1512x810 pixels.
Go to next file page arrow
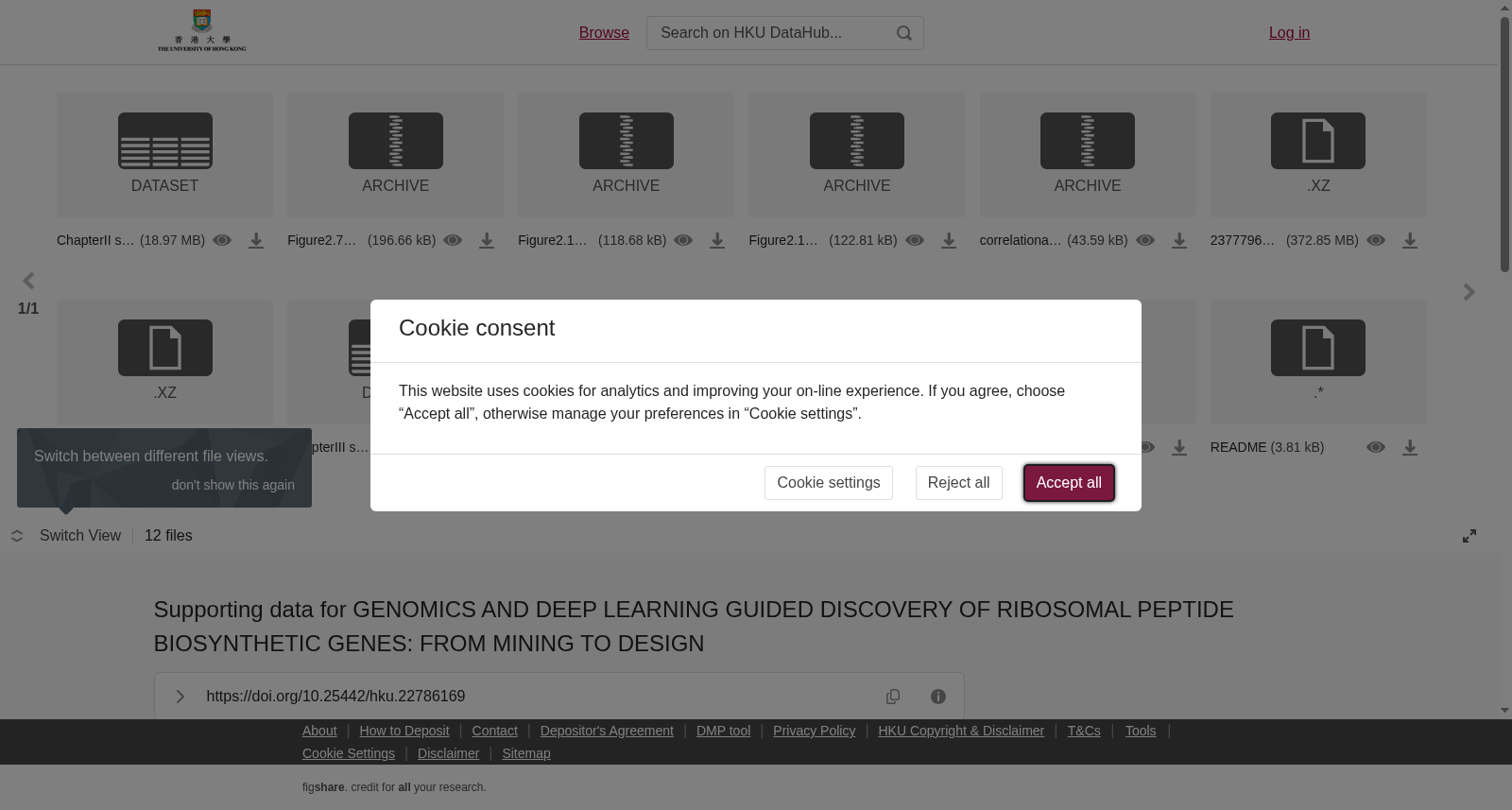pos(1469,292)
